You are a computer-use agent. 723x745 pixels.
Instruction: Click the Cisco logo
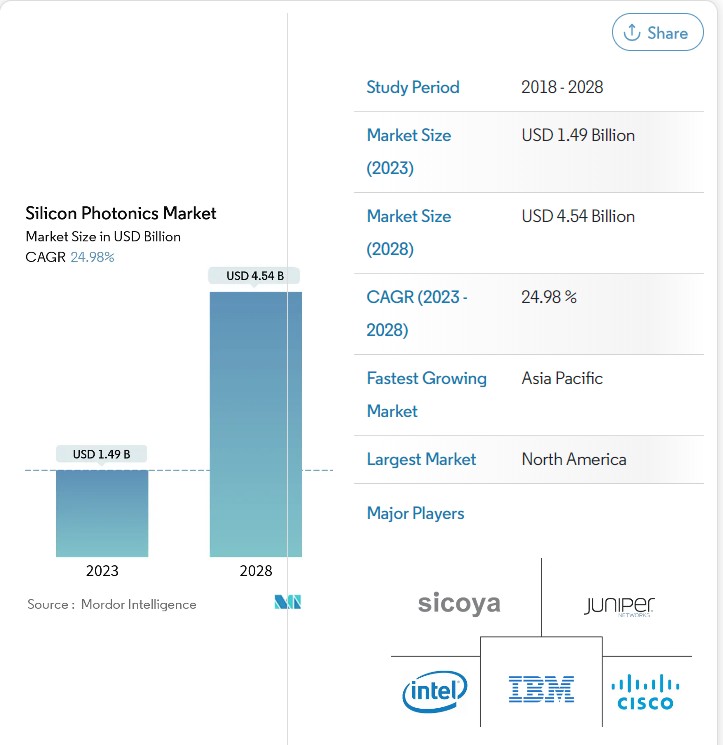click(645, 691)
